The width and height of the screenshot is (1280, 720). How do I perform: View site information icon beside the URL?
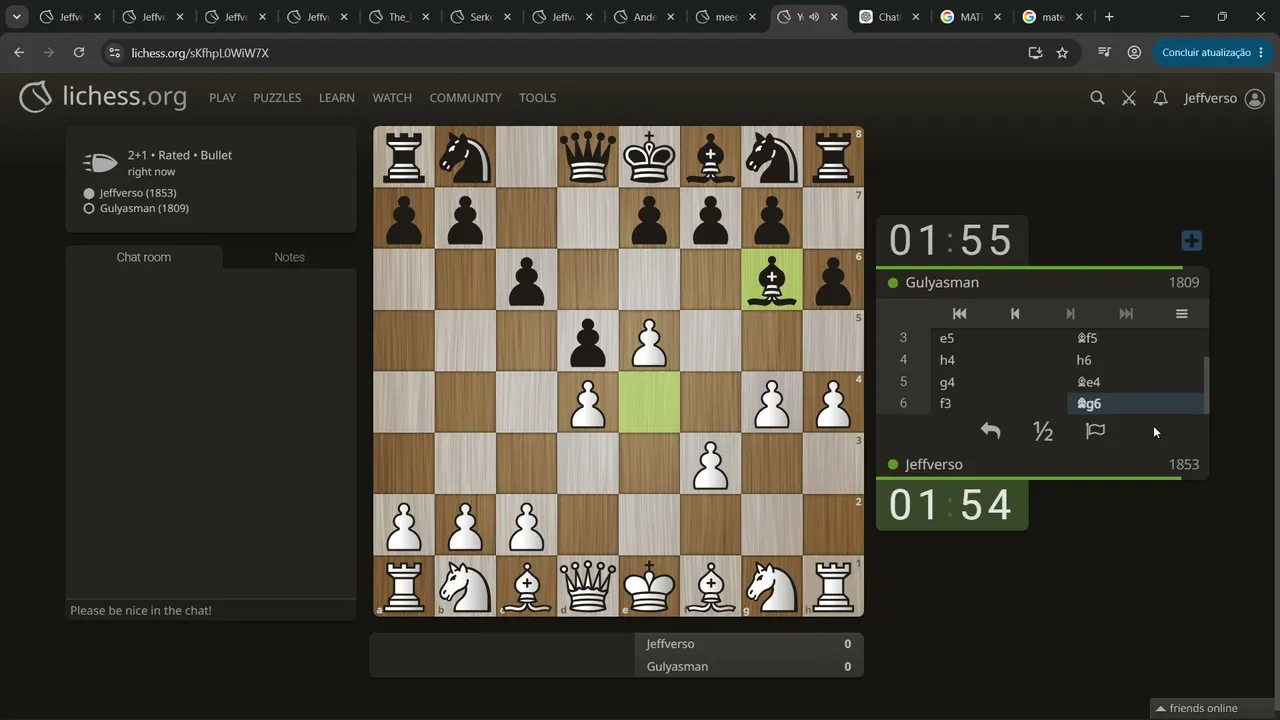coord(114,53)
